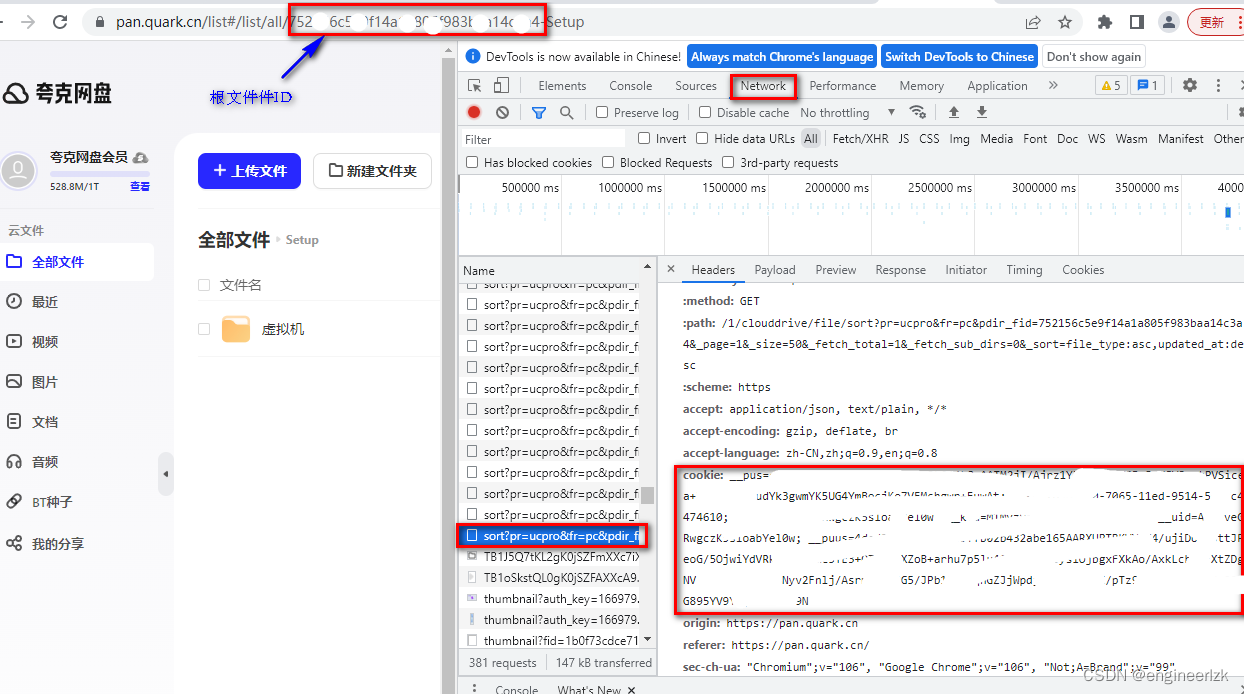1244x694 pixels.
Task: Open network conditions wifi icon
Action: pos(917,113)
